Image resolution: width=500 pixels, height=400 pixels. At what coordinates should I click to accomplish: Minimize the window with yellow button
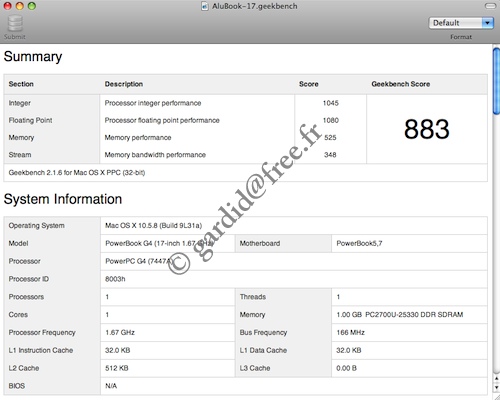click(x=20, y=6)
